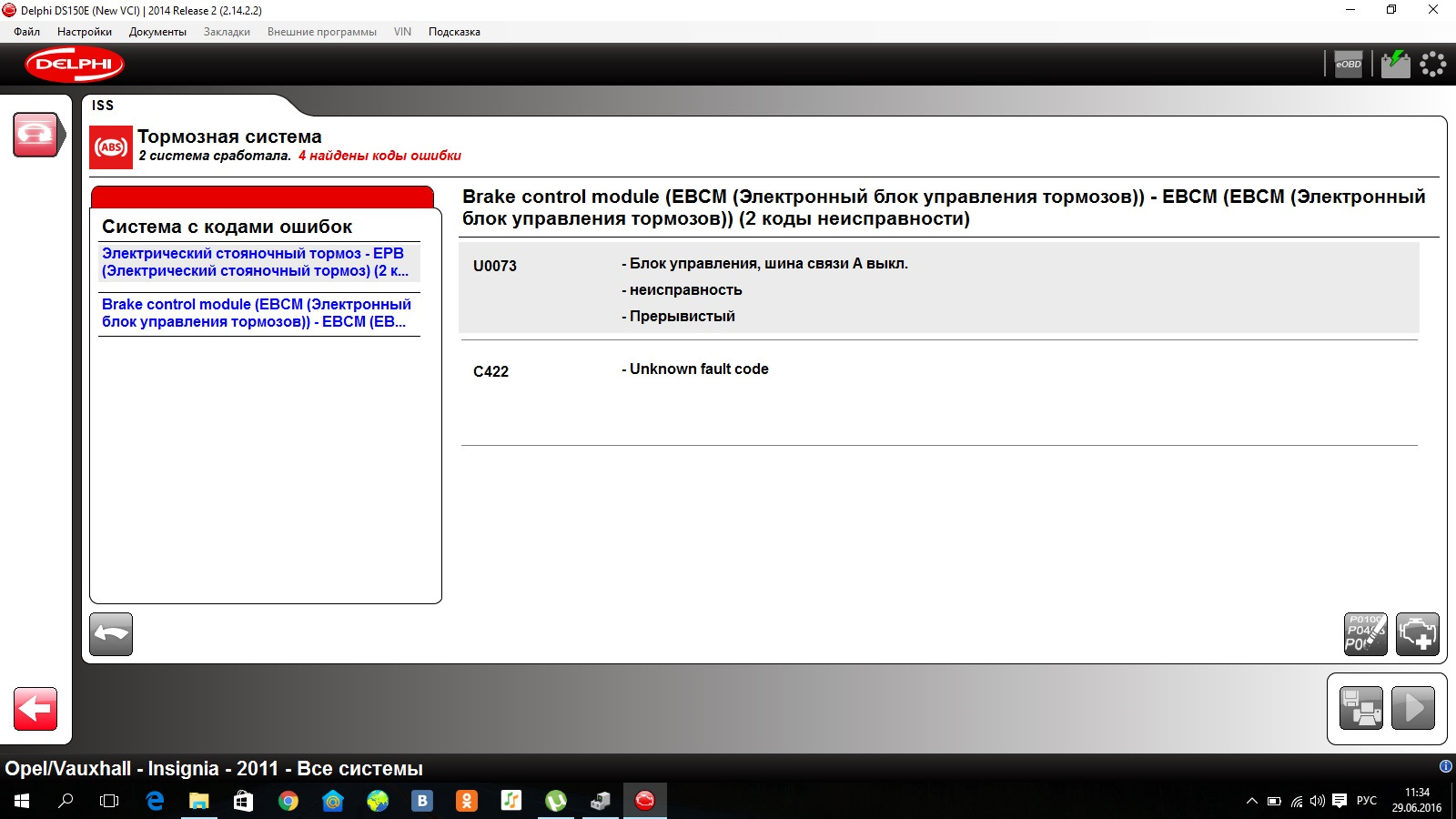The image size is (1456, 819).
Task: Open the Документы menu
Action: [157, 32]
